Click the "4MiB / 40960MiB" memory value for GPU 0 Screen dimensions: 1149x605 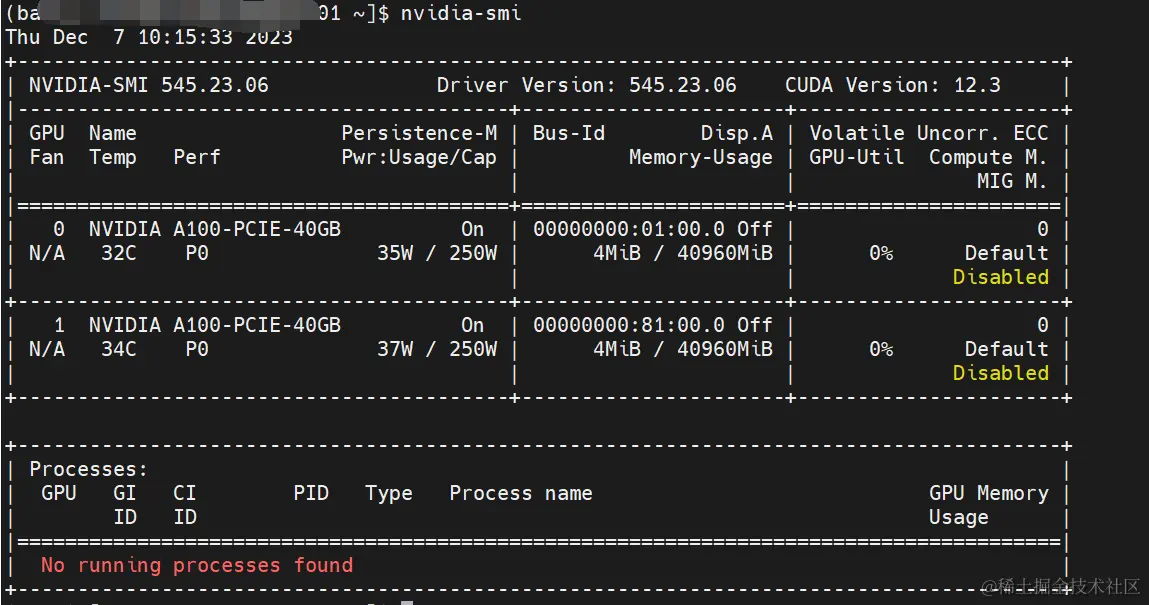tap(683, 253)
